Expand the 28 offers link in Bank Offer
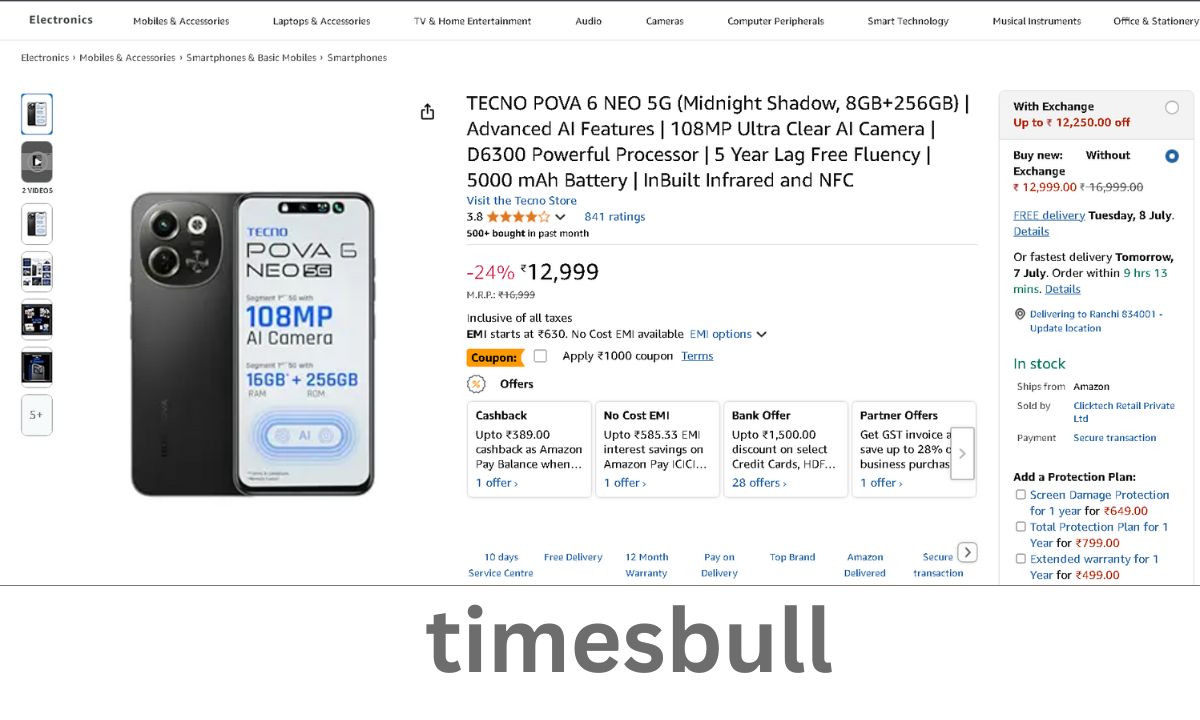 tap(759, 483)
